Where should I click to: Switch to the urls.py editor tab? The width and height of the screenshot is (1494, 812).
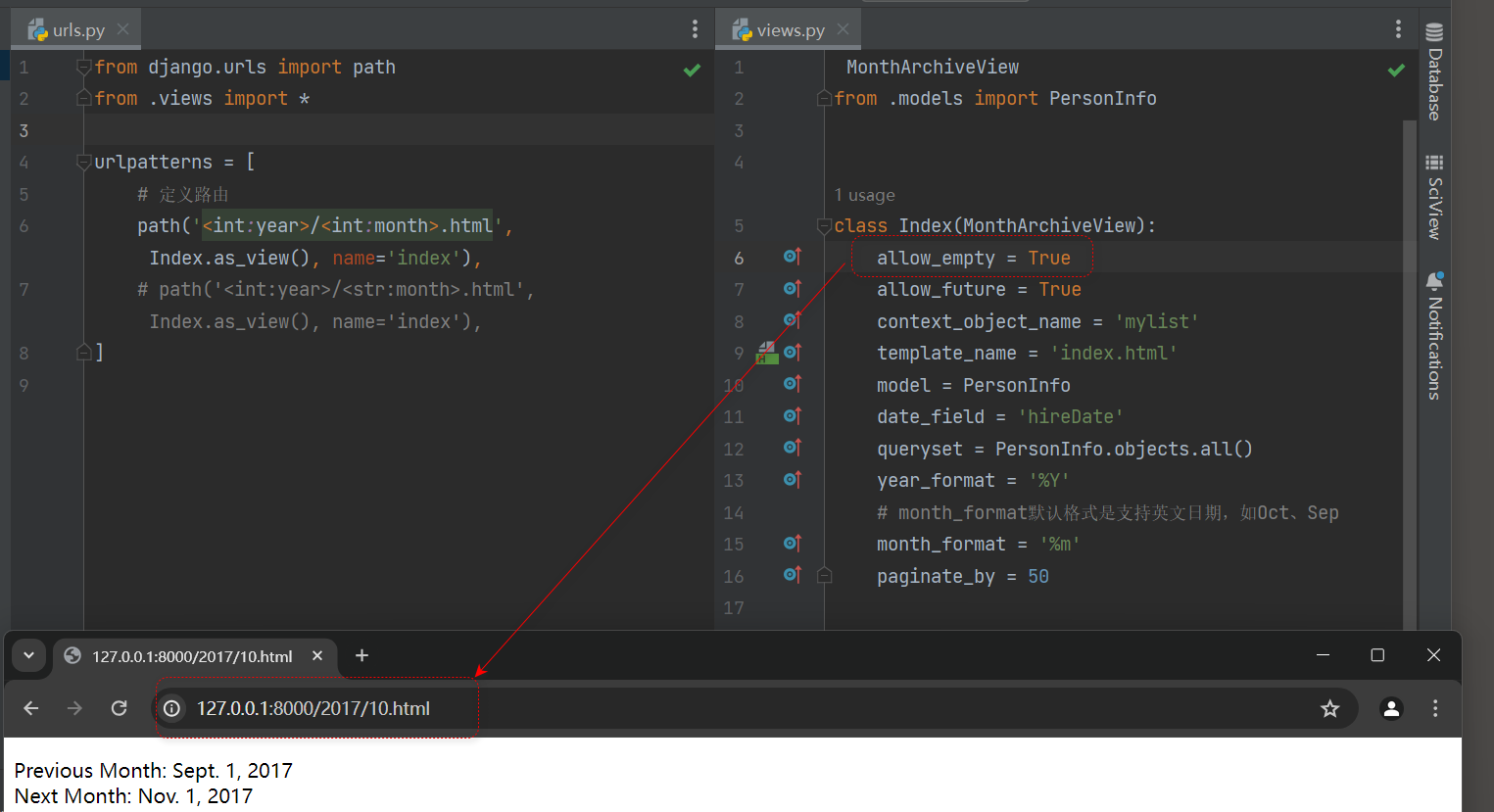click(x=76, y=29)
